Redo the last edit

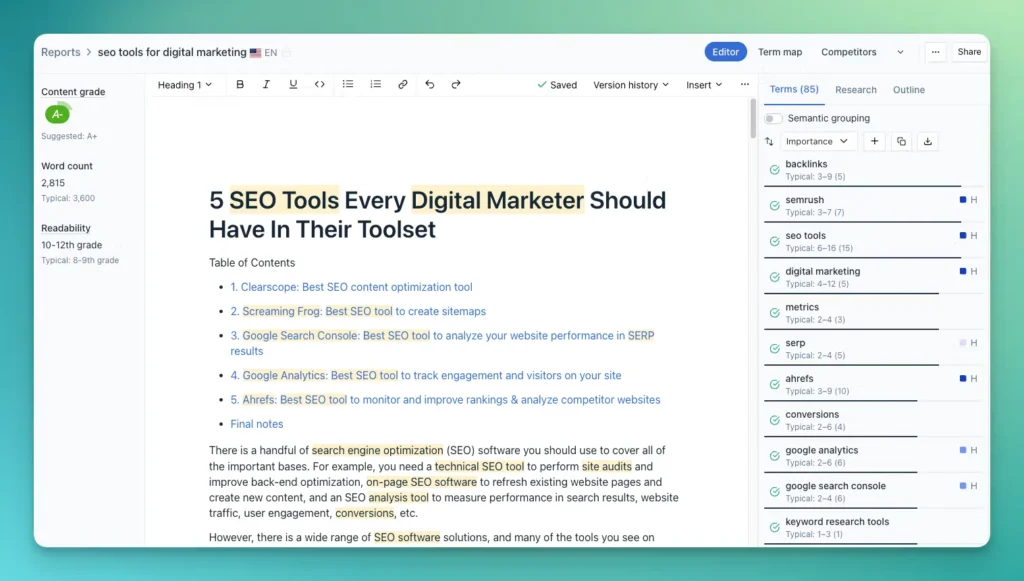[456, 84]
